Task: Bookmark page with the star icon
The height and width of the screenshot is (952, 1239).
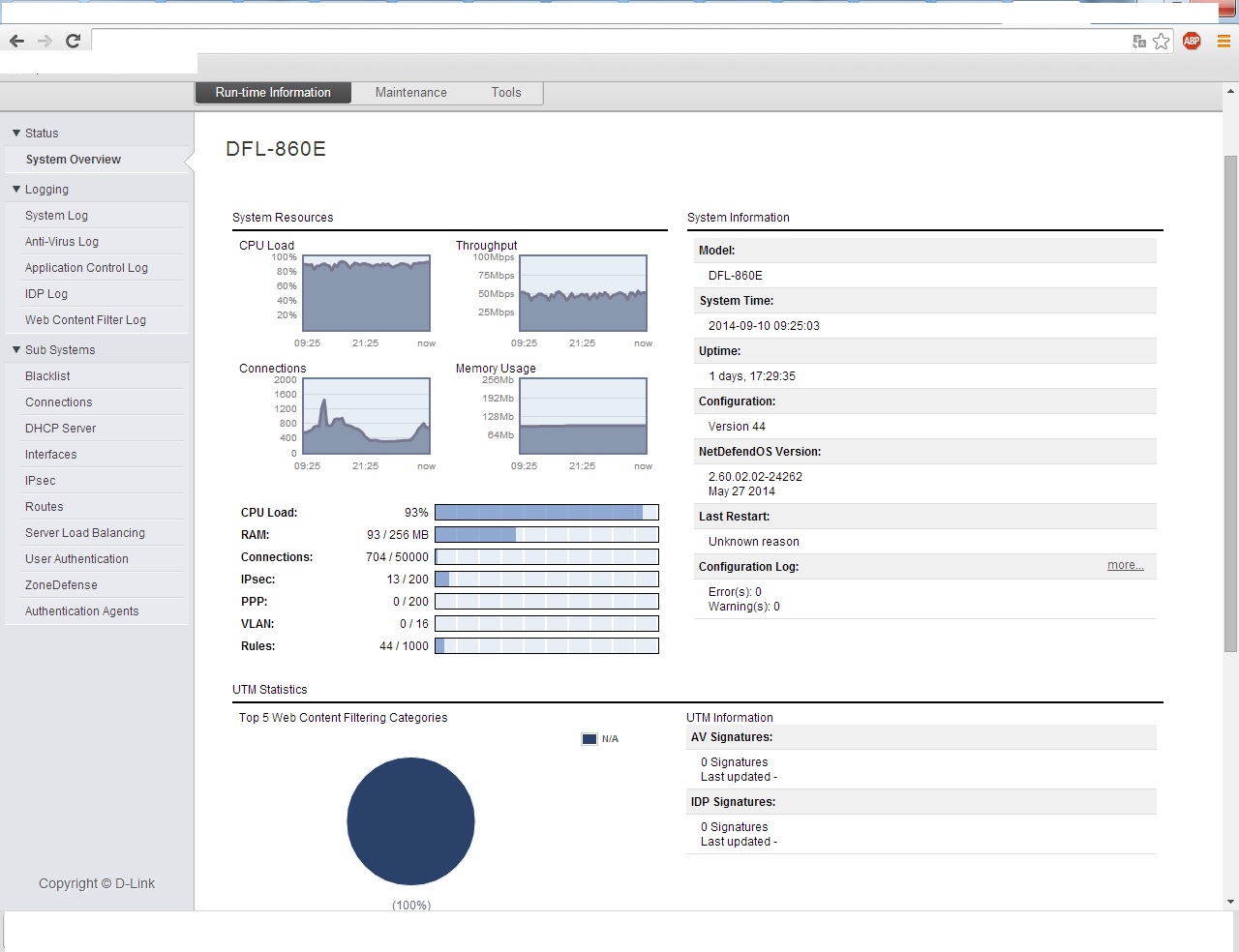Action: (1161, 41)
